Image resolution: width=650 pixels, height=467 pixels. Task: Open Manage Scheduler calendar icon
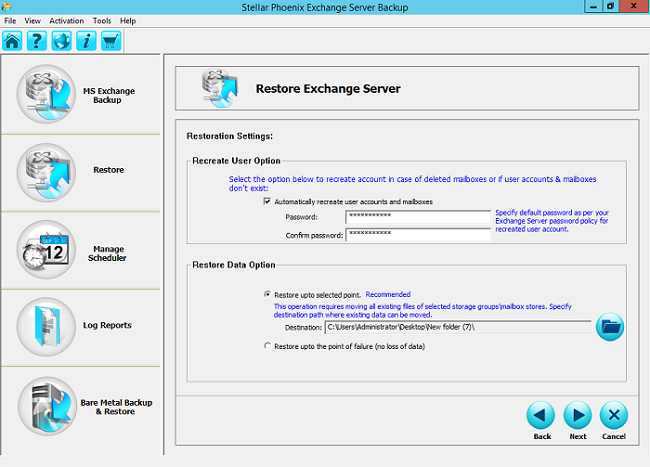(46, 249)
